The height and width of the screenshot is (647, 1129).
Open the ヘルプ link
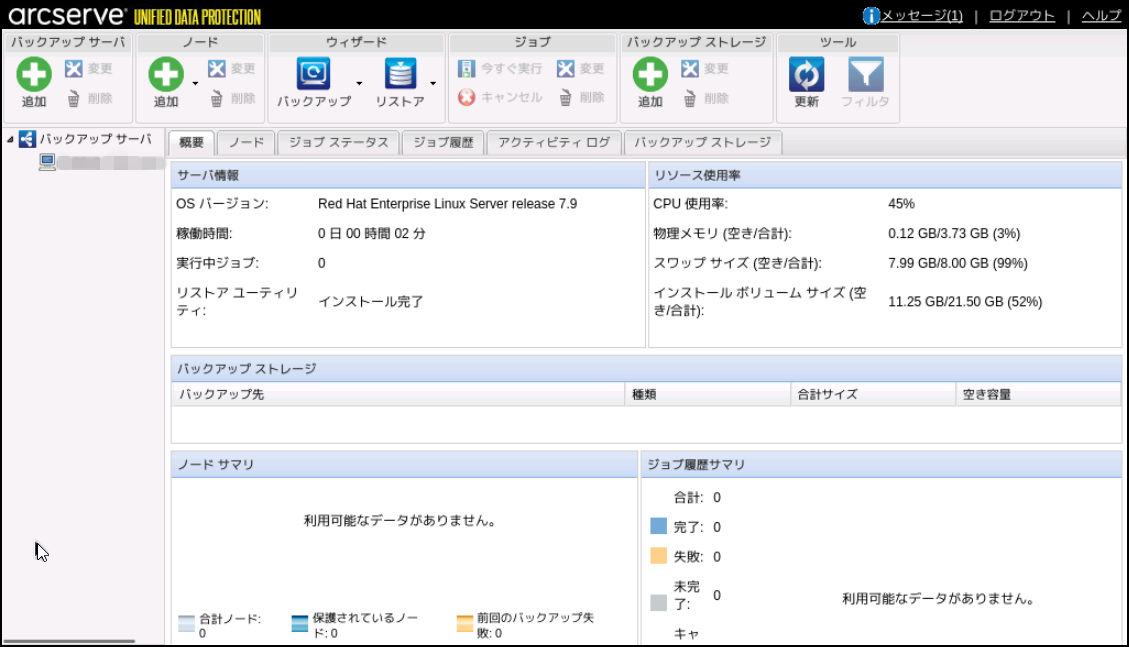(x=1101, y=16)
